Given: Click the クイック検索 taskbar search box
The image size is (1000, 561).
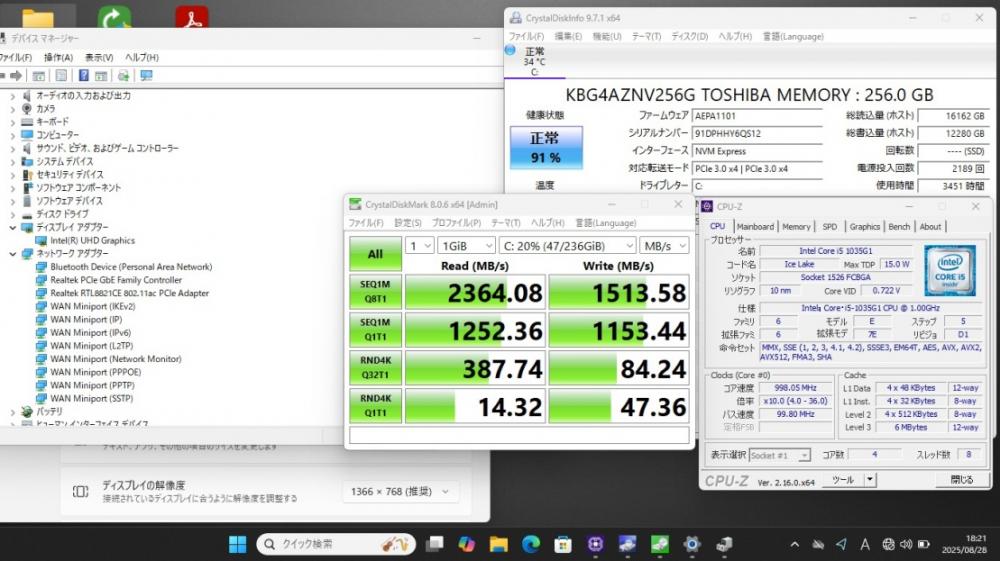Looking at the screenshot, I should [335, 544].
